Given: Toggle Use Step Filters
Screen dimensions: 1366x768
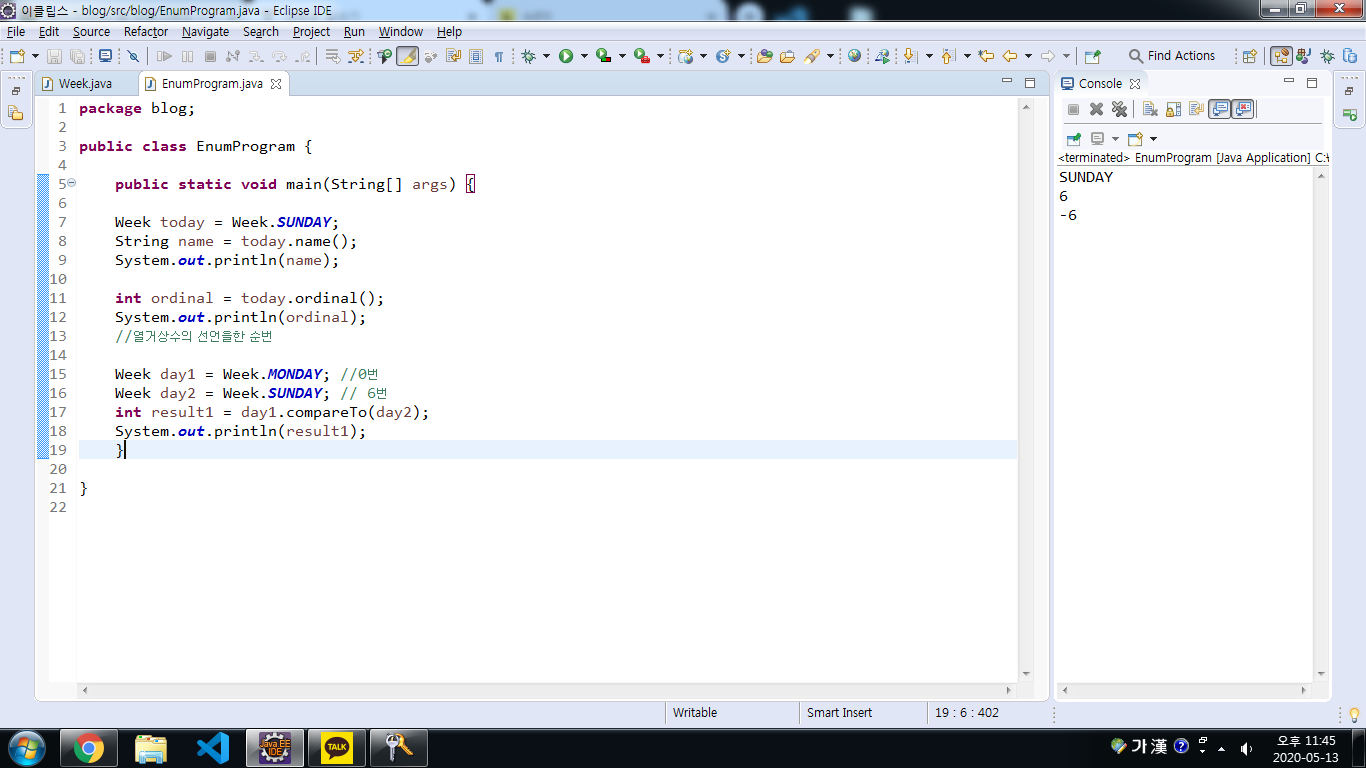Looking at the screenshot, I should point(355,56).
